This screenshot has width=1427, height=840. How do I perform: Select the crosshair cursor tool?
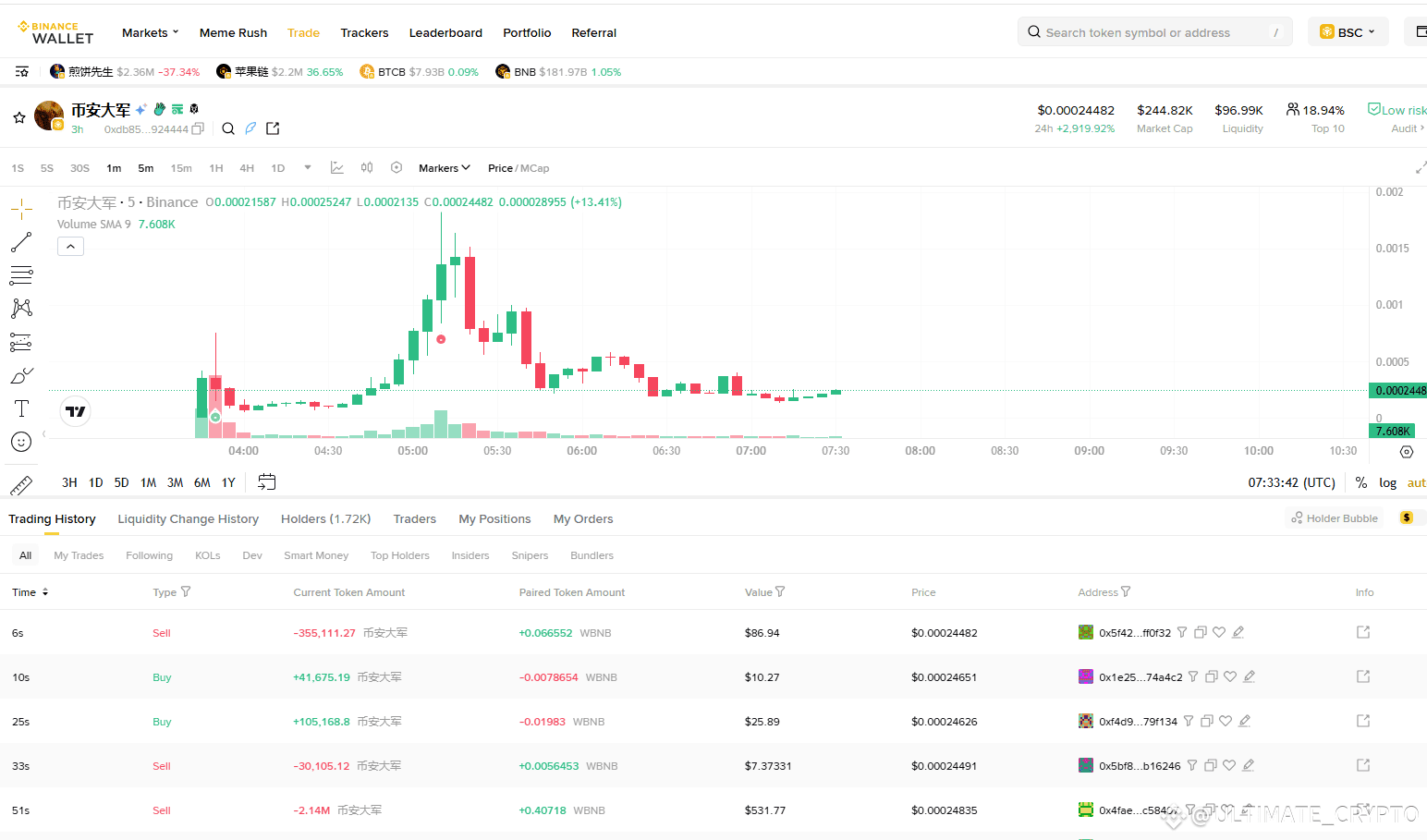(x=21, y=209)
